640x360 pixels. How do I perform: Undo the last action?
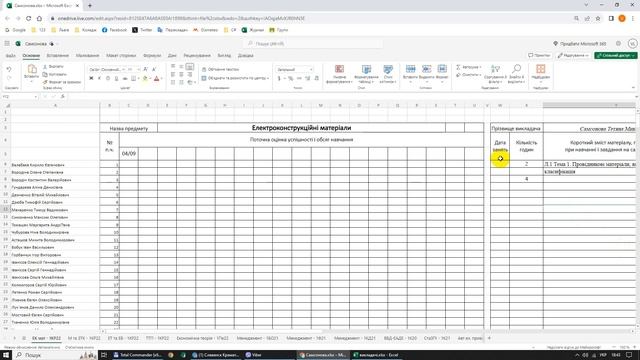click(9, 69)
